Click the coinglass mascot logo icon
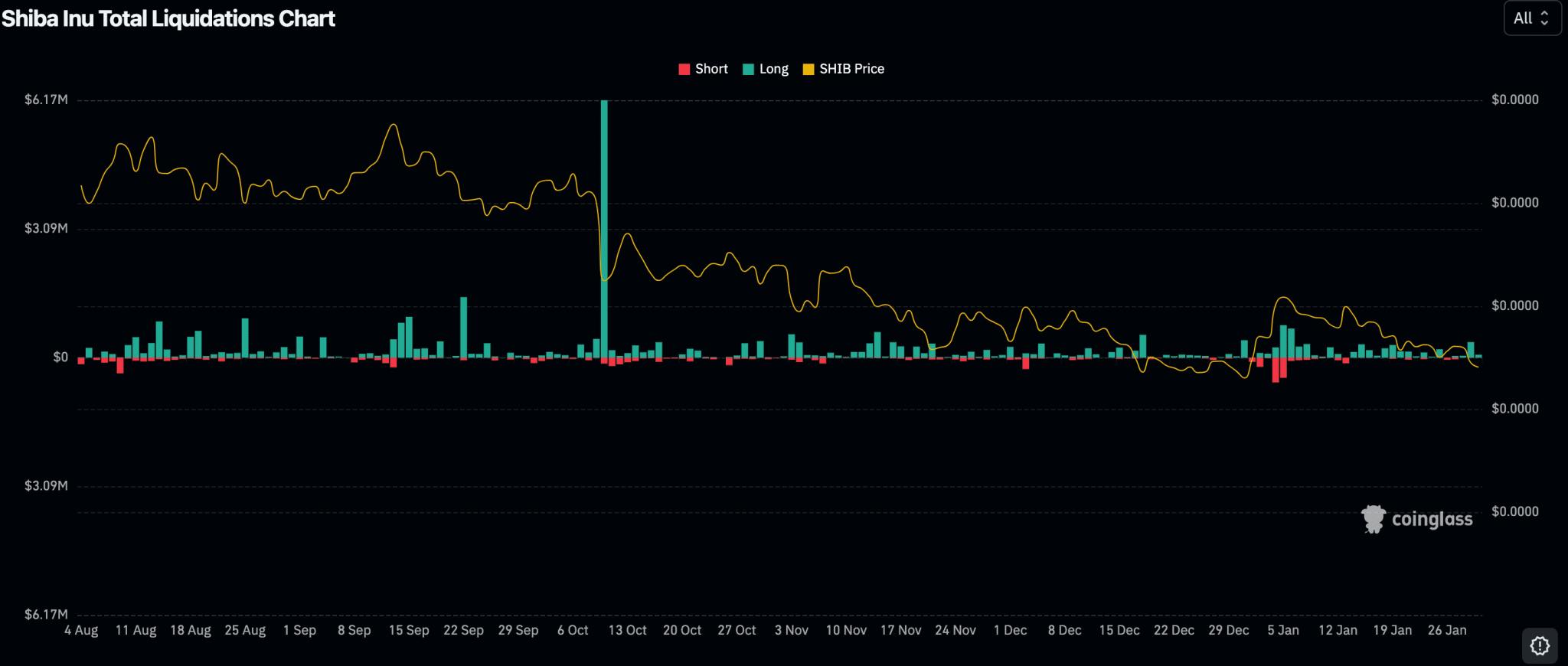 point(1373,519)
